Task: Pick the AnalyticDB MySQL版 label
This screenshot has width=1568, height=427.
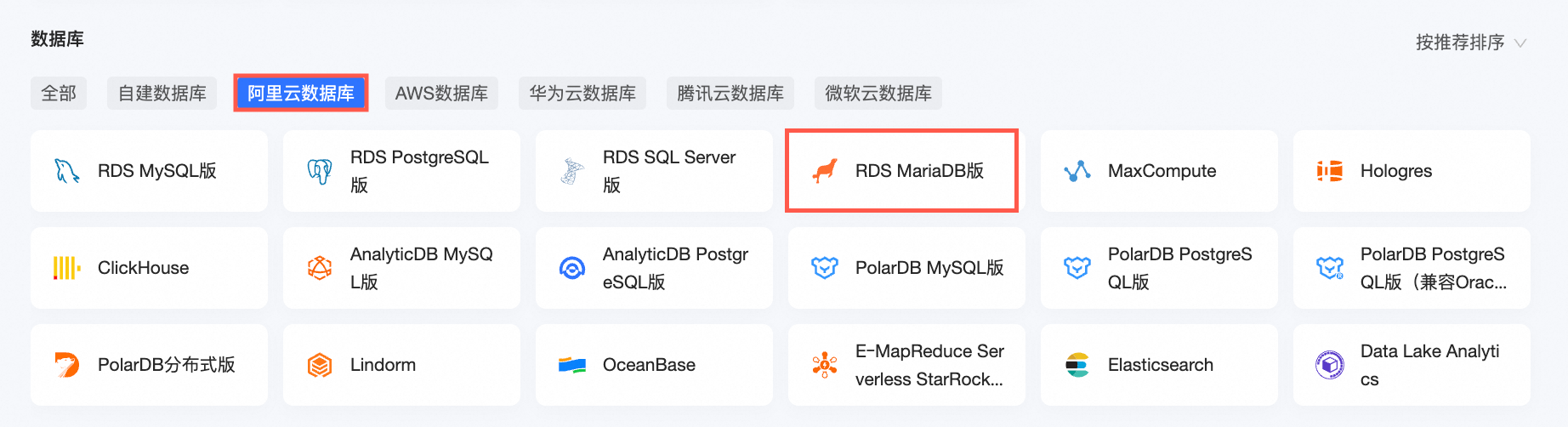Action: click(422, 268)
